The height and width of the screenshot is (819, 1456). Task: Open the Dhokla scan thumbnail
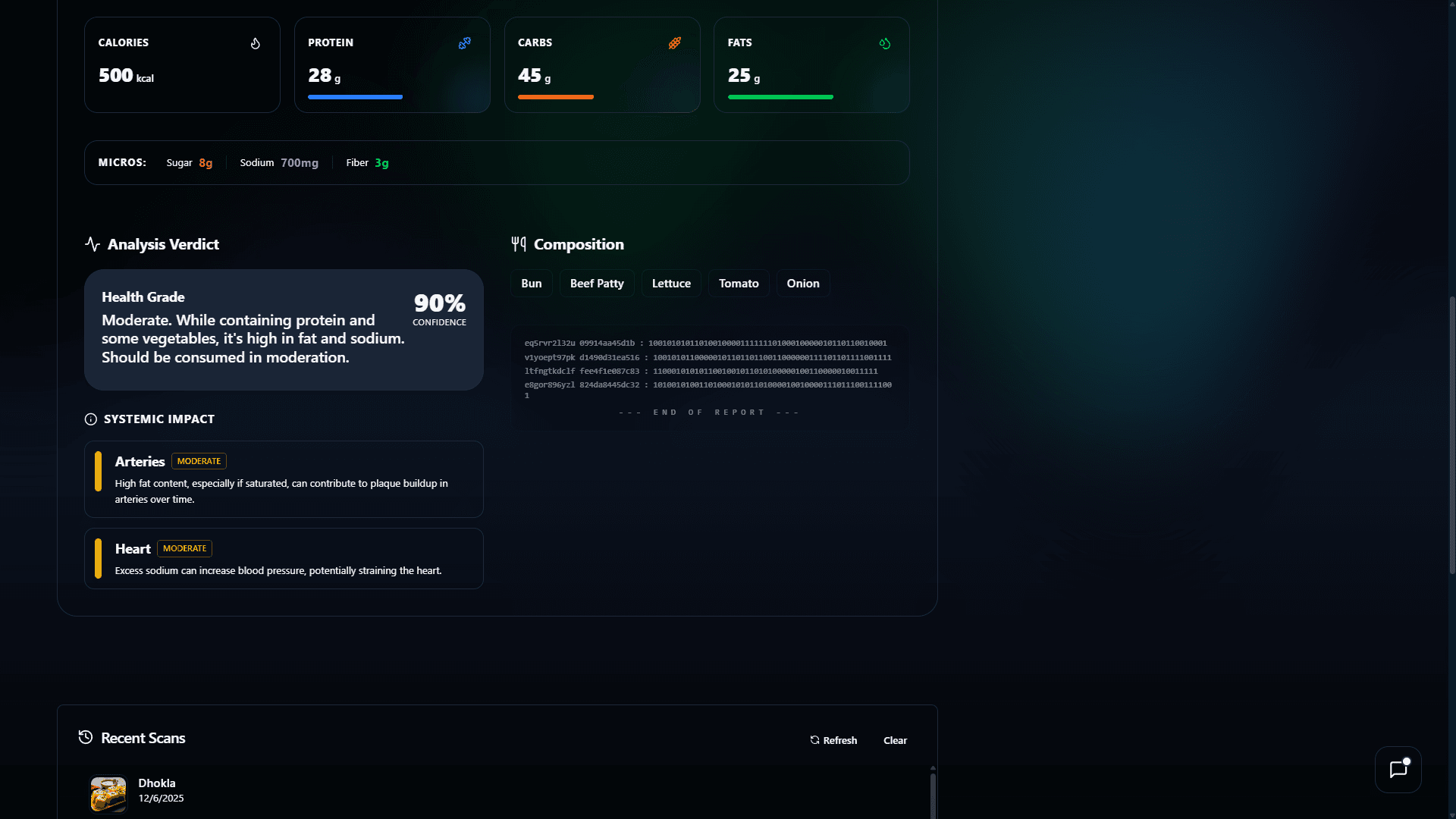[x=108, y=794]
